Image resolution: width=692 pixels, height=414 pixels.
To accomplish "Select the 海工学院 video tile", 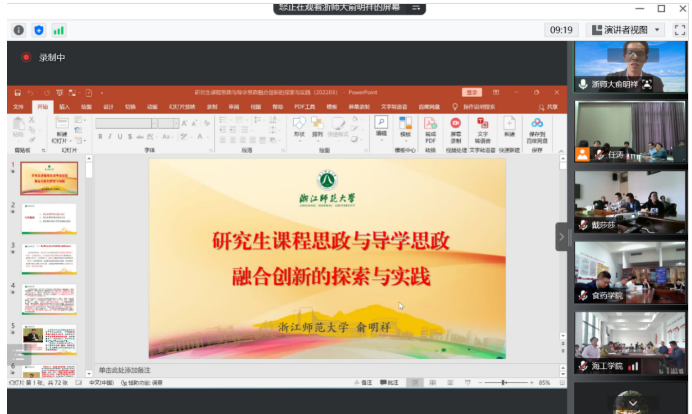I will coord(630,342).
